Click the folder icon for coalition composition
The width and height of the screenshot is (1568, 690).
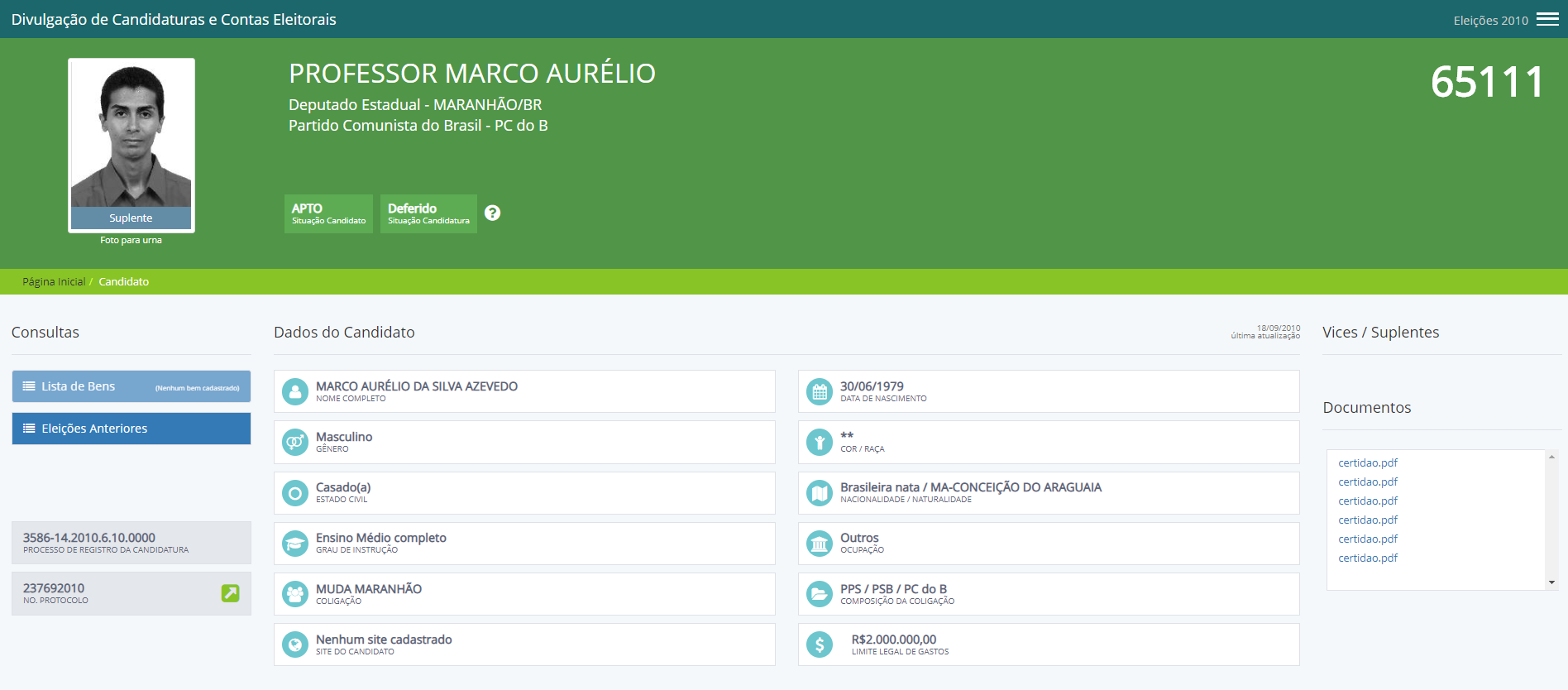(x=819, y=594)
